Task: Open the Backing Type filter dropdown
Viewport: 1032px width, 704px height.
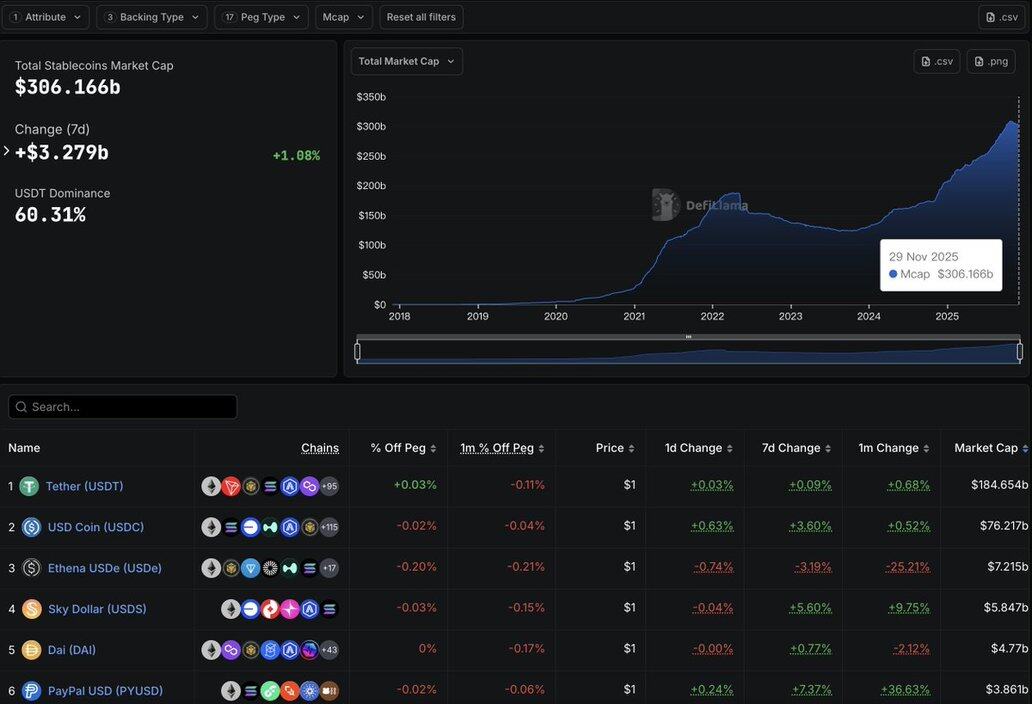Action: (153, 17)
